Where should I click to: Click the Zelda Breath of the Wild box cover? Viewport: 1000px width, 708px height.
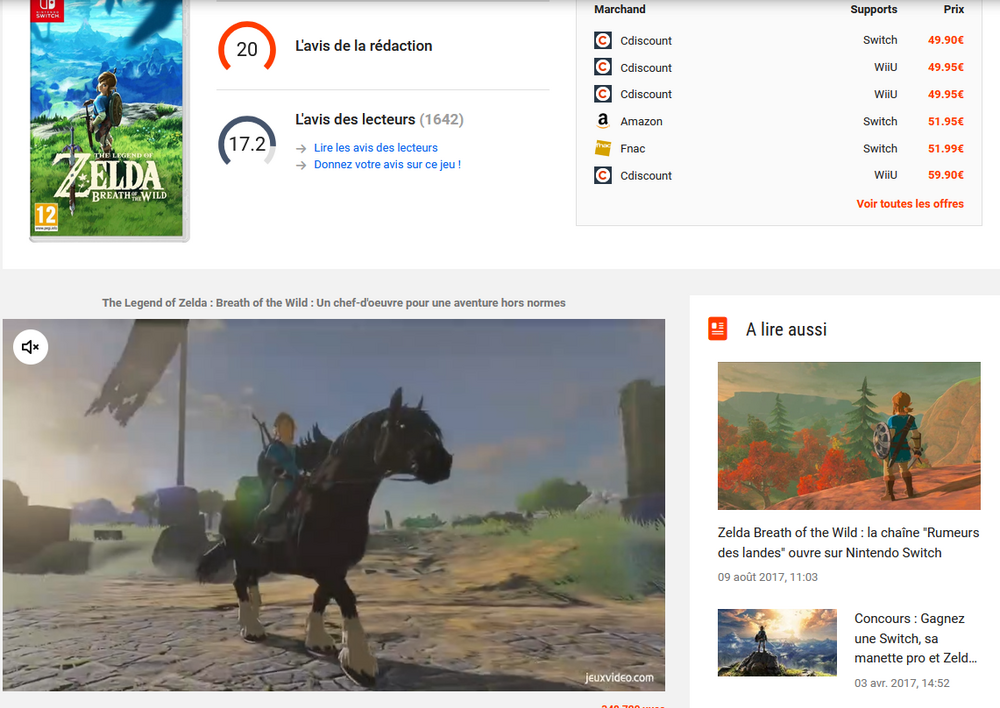107,118
